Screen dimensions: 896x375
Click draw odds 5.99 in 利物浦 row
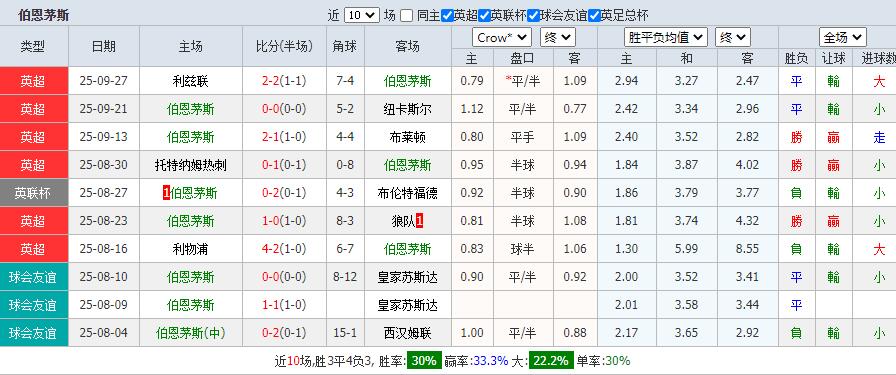686,249
